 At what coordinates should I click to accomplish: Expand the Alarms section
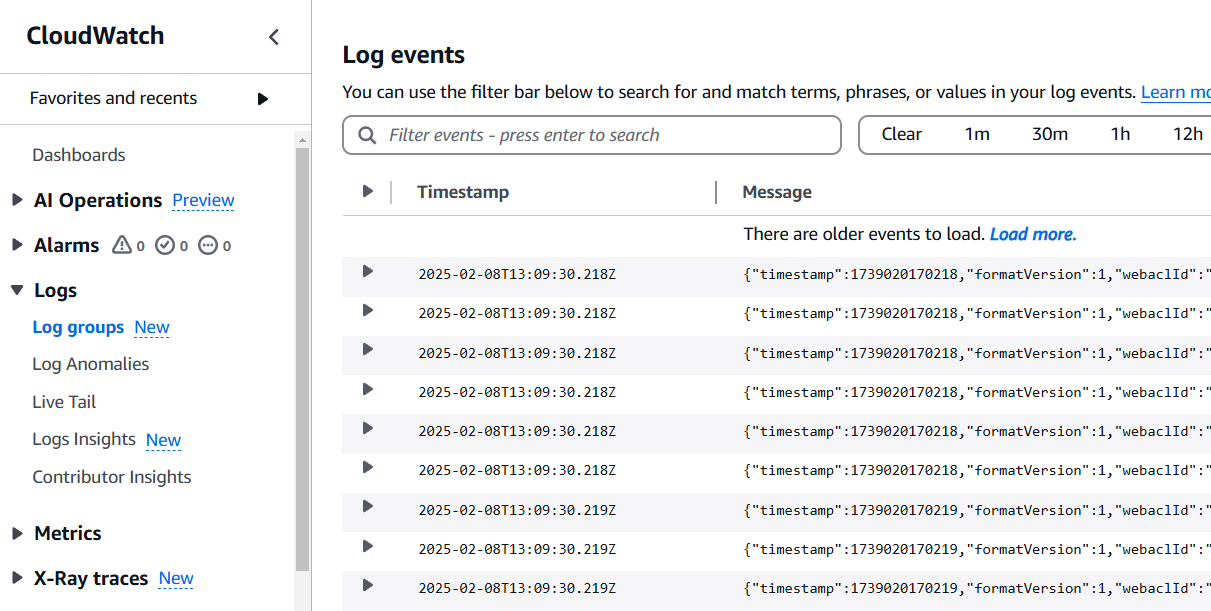[x=17, y=245]
